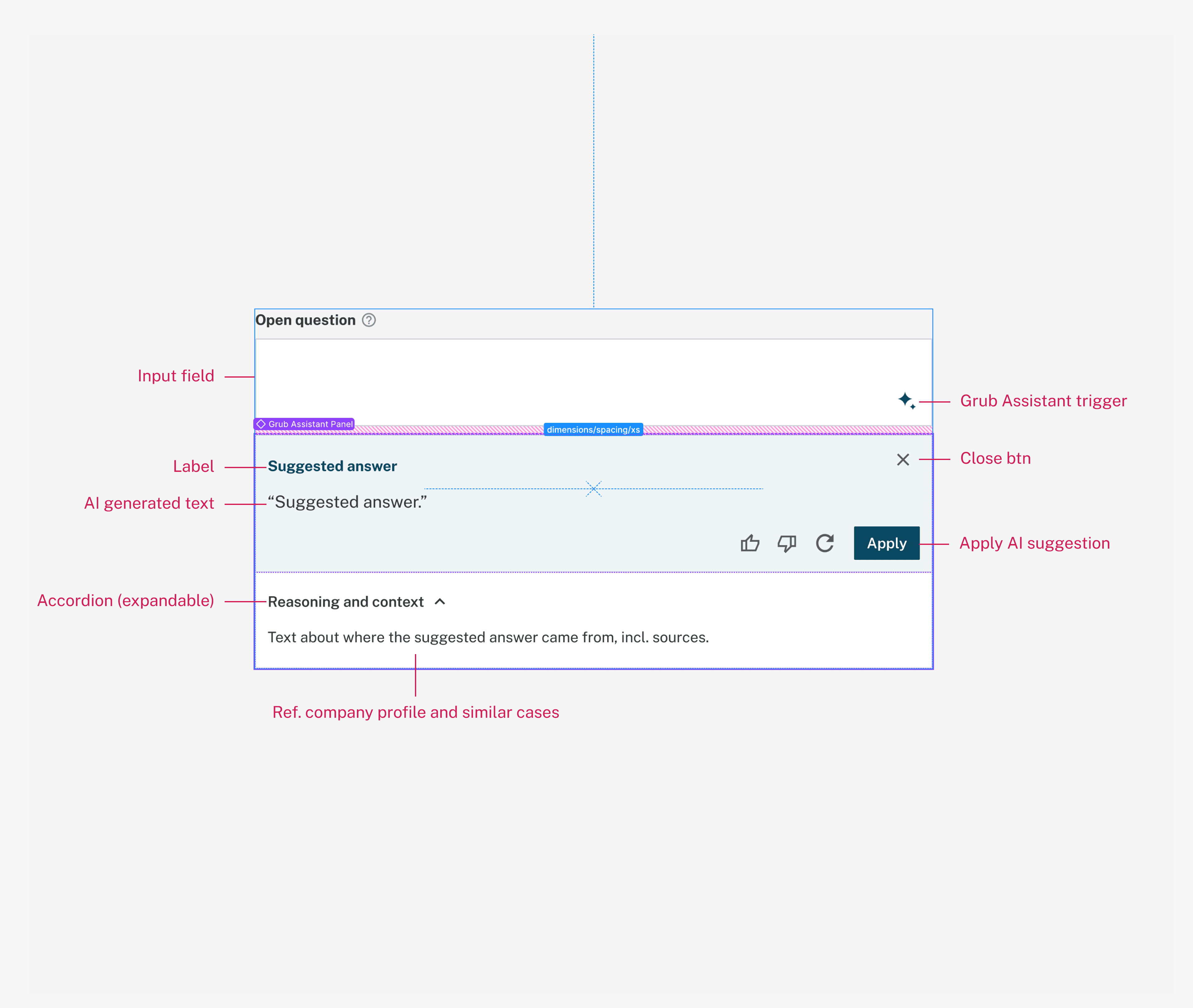Click the Reasoning and context heading
The image size is (1193, 1008).
pyautogui.click(x=346, y=602)
